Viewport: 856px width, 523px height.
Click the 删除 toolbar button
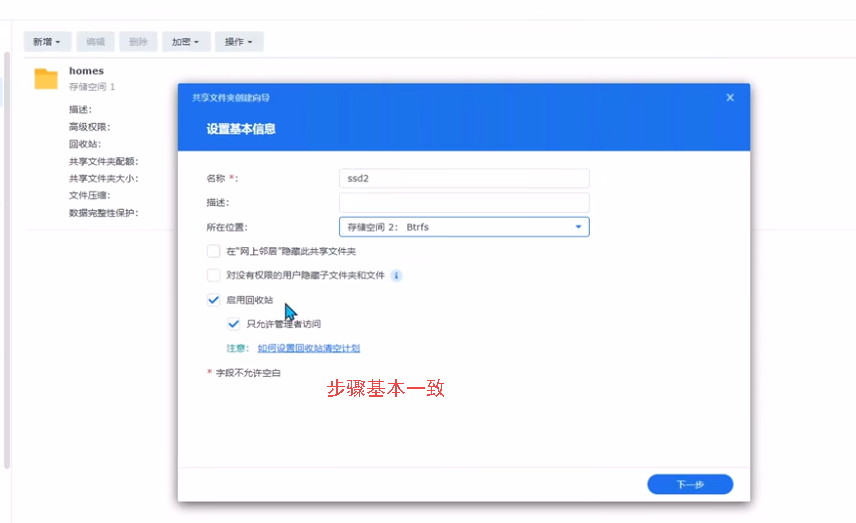coord(138,41)
